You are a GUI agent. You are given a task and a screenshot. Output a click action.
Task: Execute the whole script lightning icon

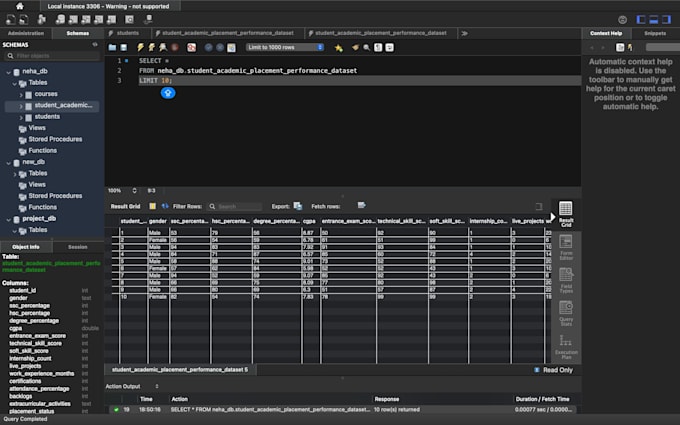coord(141,47)
